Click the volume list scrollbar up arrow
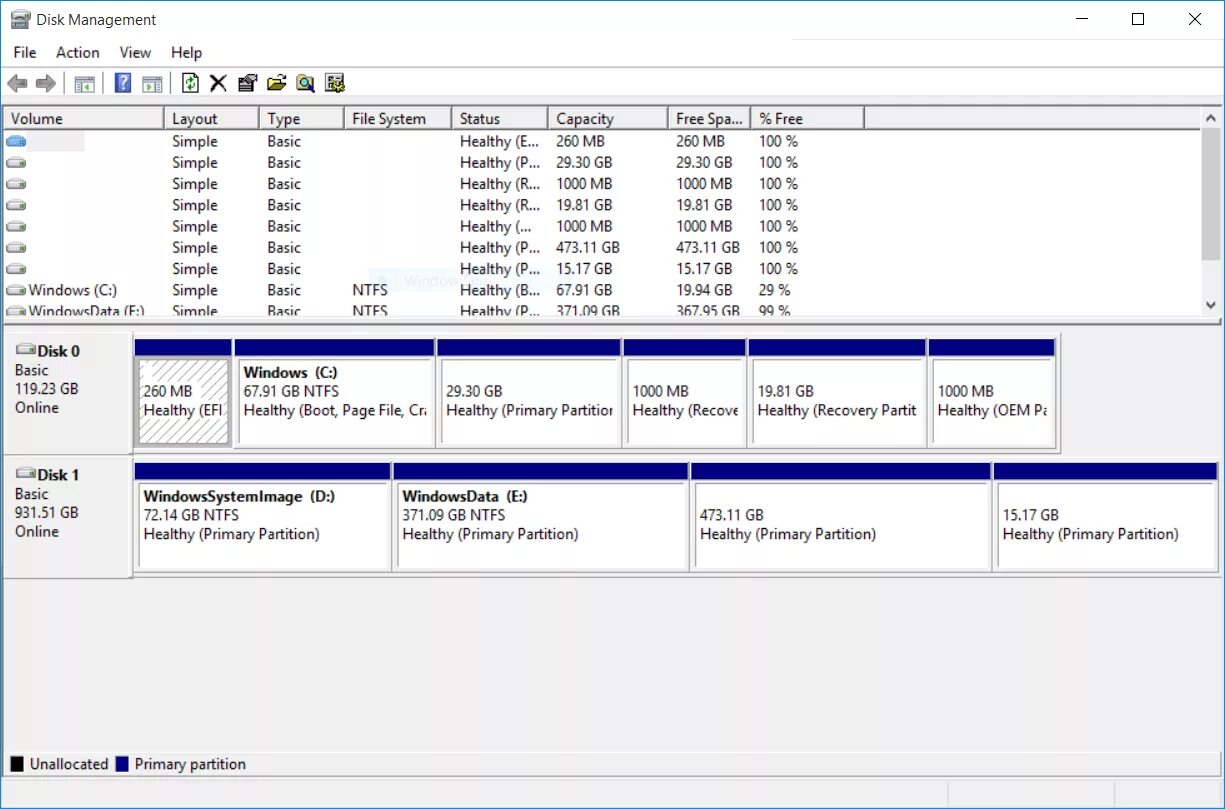The height and width of the screenshot is (809, 1225). point(1212,118)
